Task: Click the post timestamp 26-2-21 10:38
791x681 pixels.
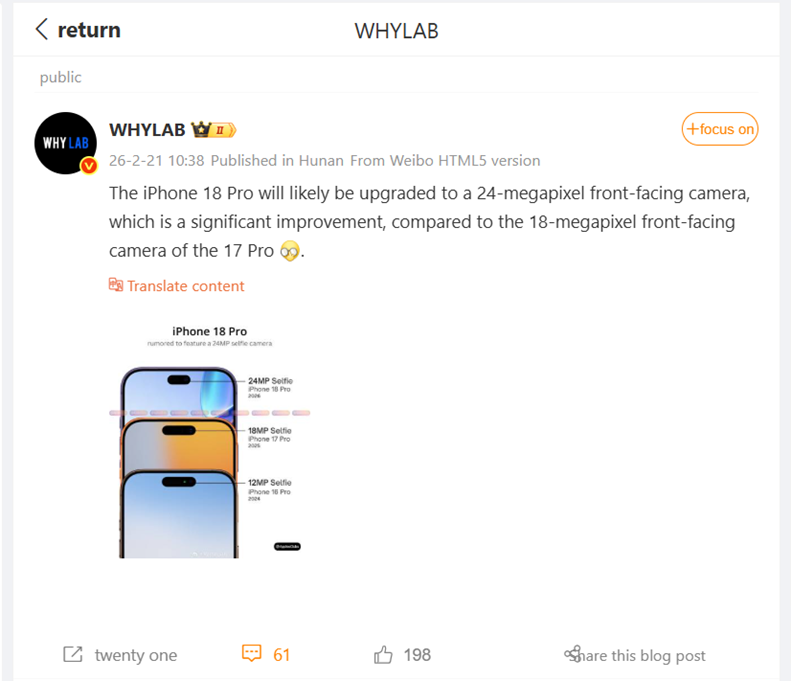Action: (157, 160)
